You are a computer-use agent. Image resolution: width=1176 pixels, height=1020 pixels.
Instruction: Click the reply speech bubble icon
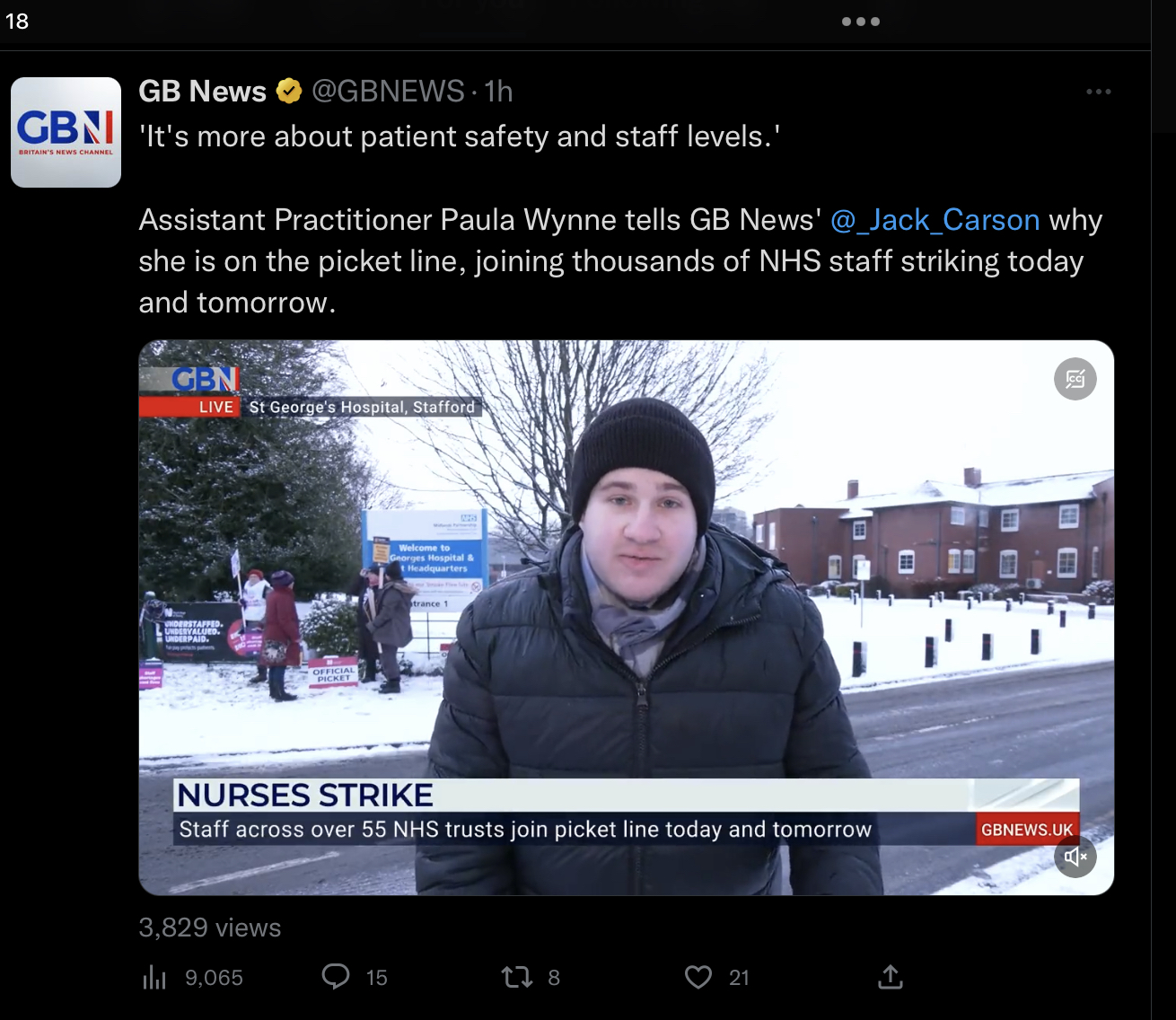(336, 977)
